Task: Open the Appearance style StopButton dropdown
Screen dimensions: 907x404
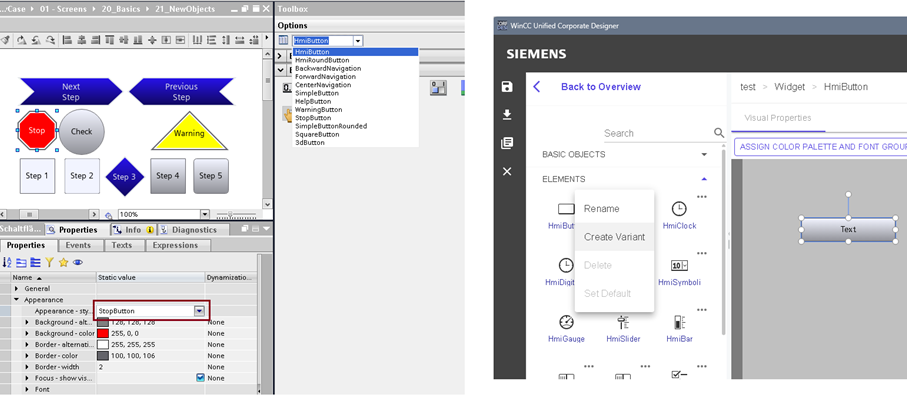Action: click(x=199, y=311)
